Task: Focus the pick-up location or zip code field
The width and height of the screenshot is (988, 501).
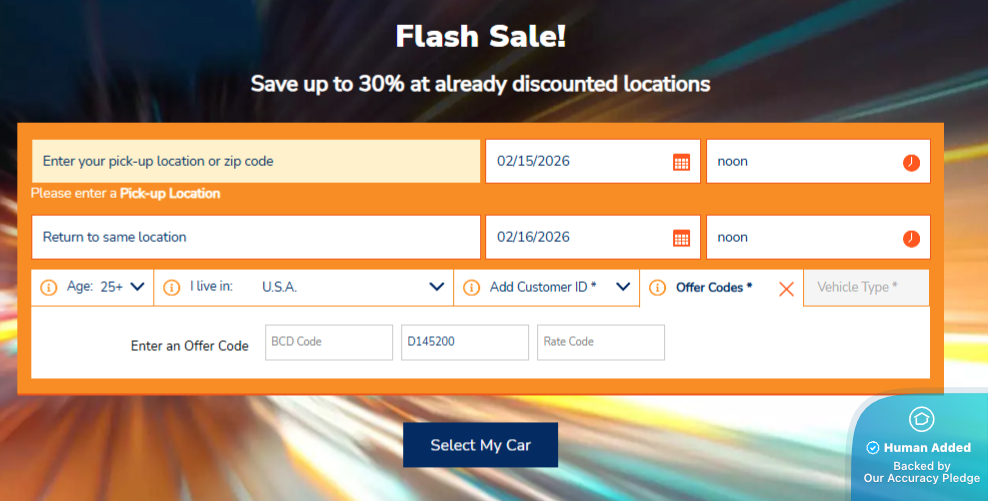Action: (256, 161)
